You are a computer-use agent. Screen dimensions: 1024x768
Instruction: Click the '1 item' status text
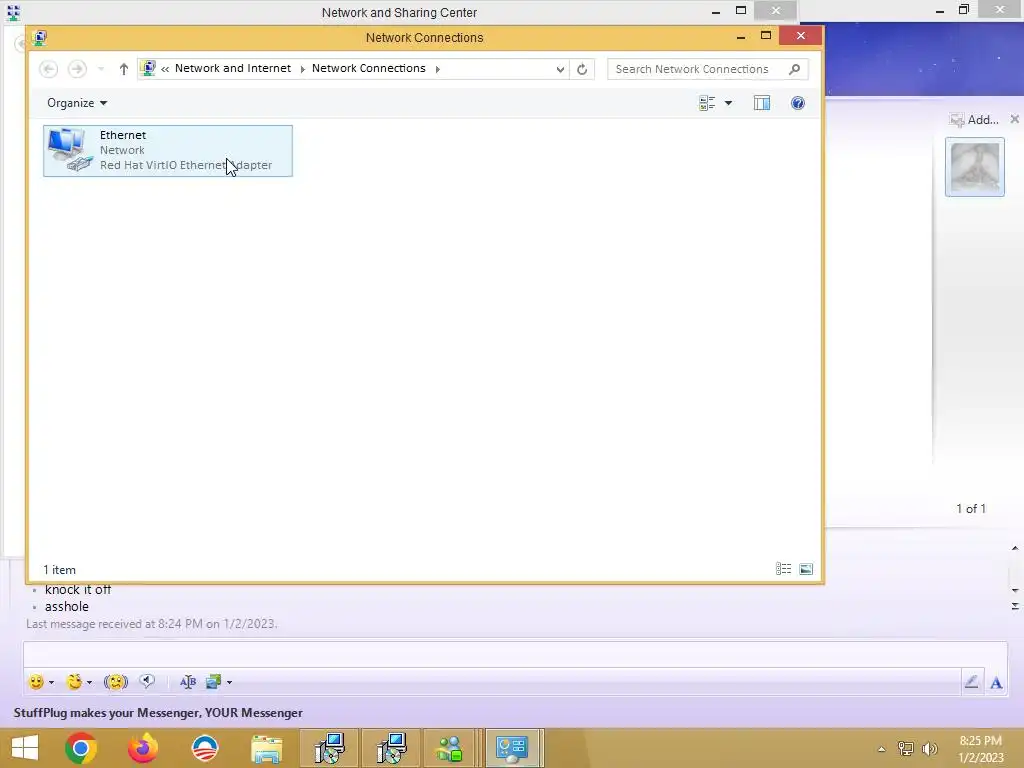click(59, 569)
